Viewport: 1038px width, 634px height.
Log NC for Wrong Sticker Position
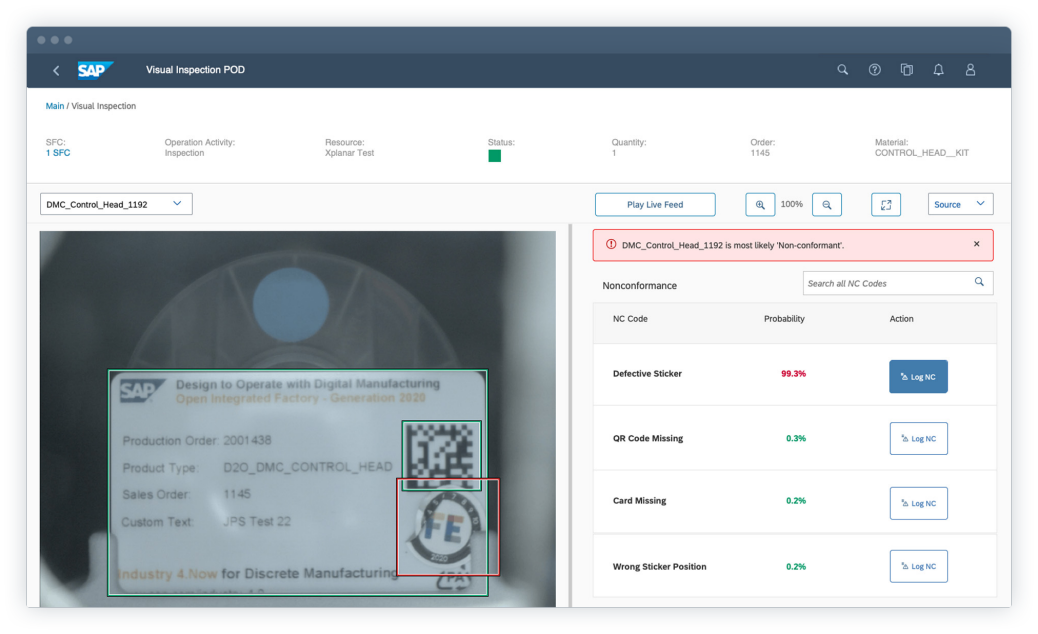click(918, 566)
